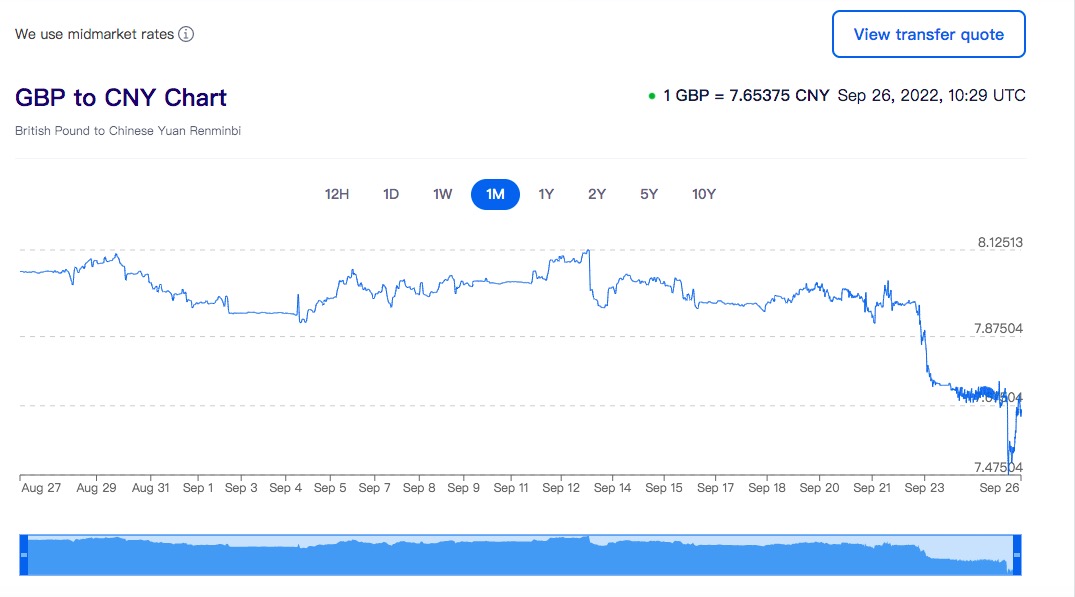Click the GBP to CNY Chart heading
Viewport: 1075px width, 597px height.
pos(121,97)
